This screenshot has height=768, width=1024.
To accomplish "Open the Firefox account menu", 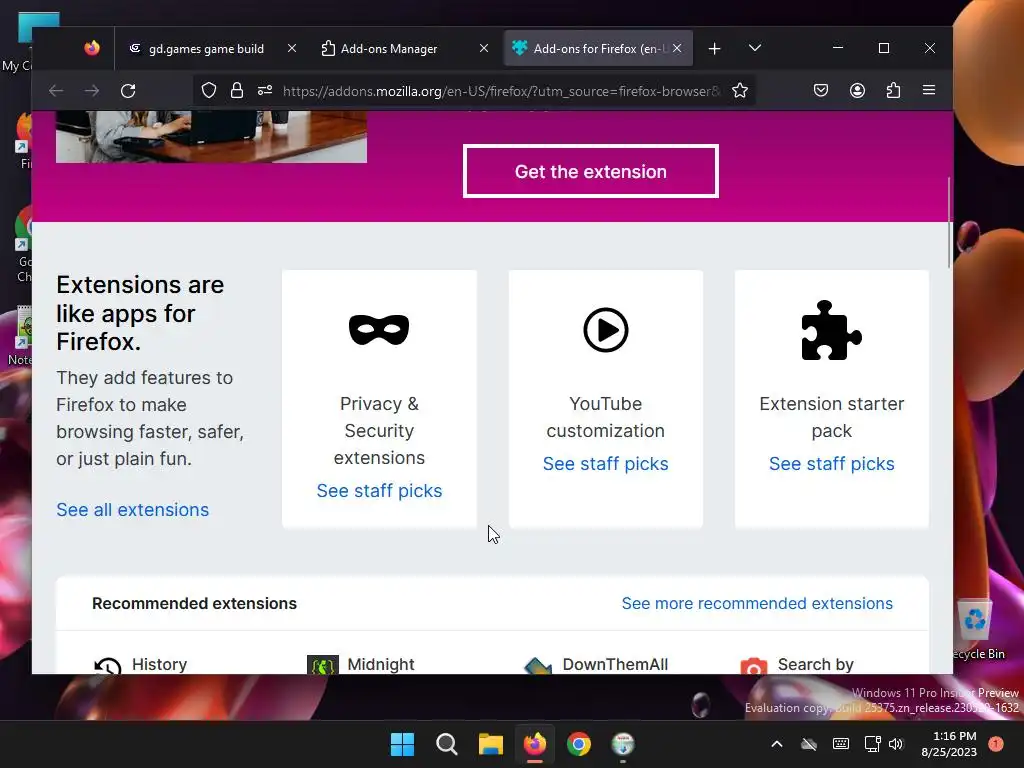I will tap(857, 91).
